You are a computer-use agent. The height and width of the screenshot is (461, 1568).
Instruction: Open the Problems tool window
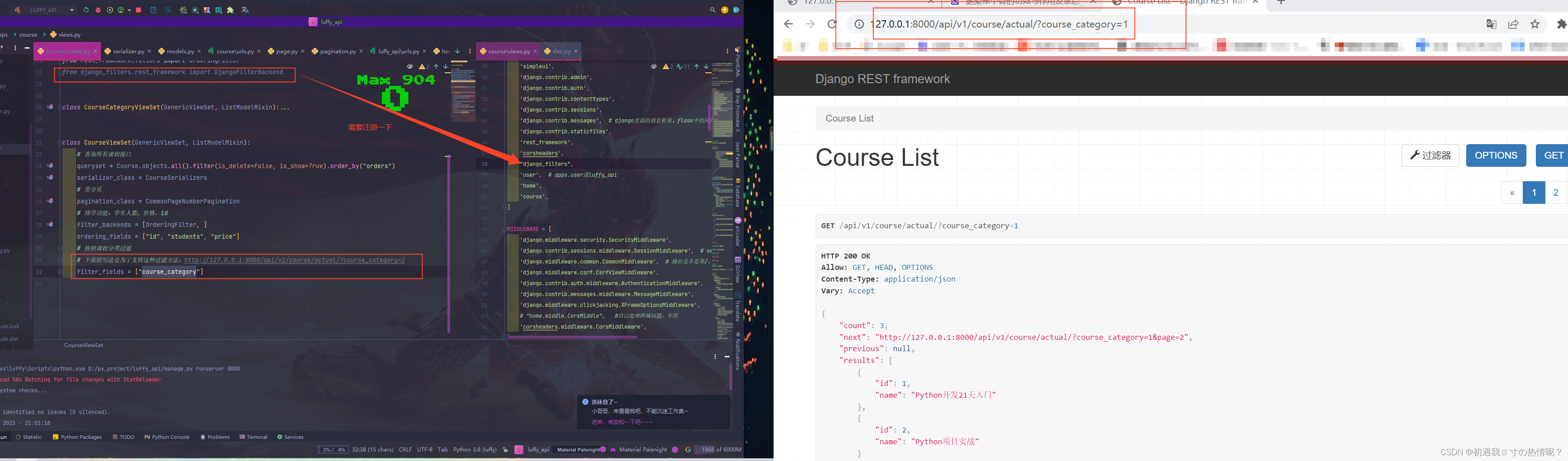[x=215, y=437]
